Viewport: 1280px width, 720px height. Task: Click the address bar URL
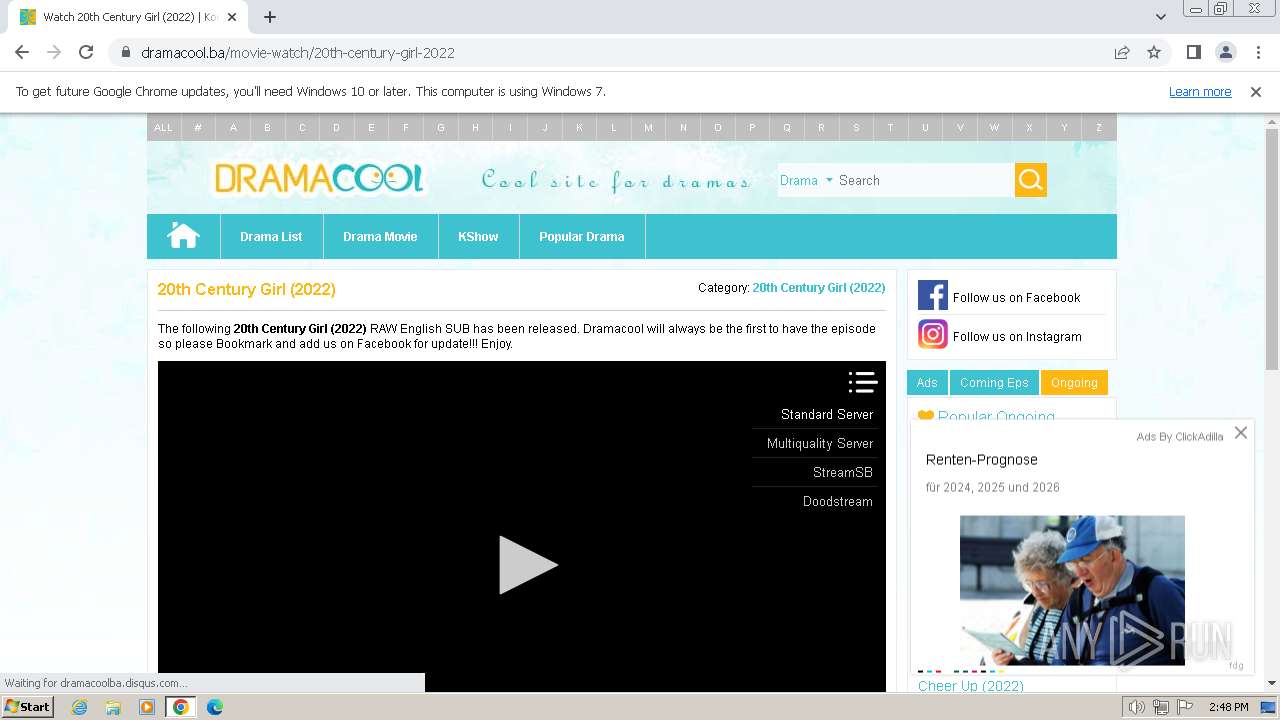(x=298, y=53)
